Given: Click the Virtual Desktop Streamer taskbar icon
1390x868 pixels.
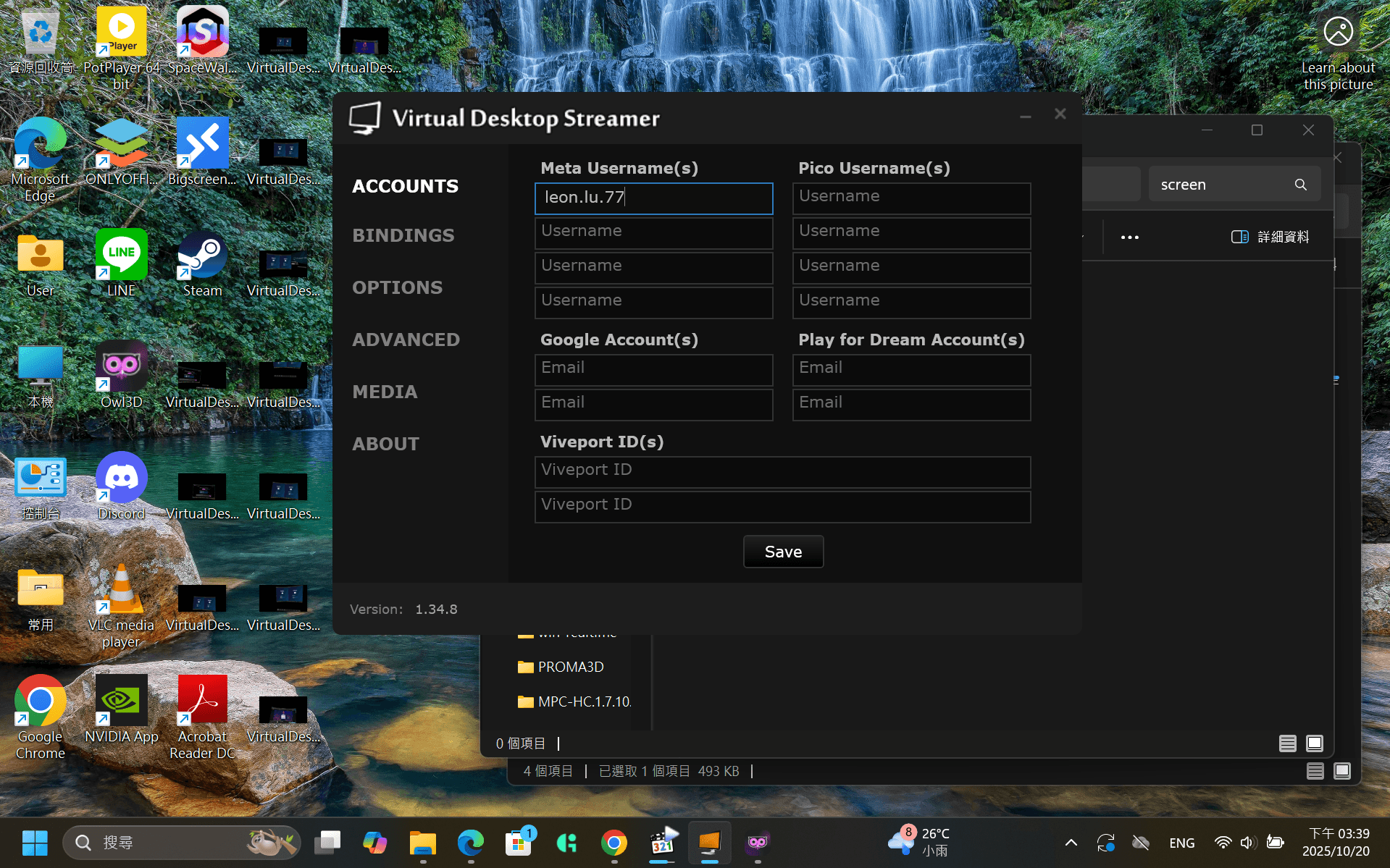Looking at the screenshot, I should click(x=709, y=843).
